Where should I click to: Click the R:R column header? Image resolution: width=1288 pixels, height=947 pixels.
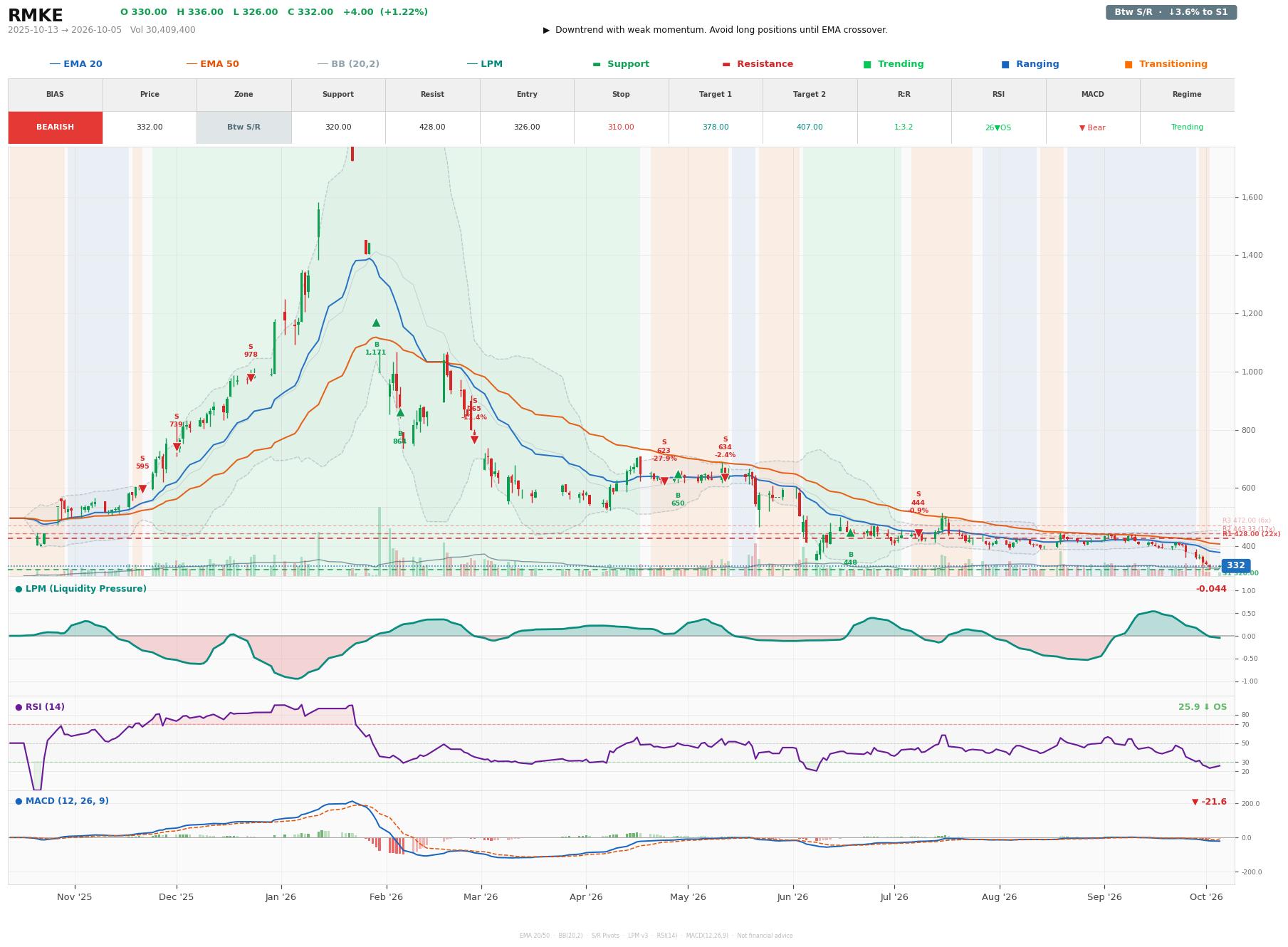(904, 95)
